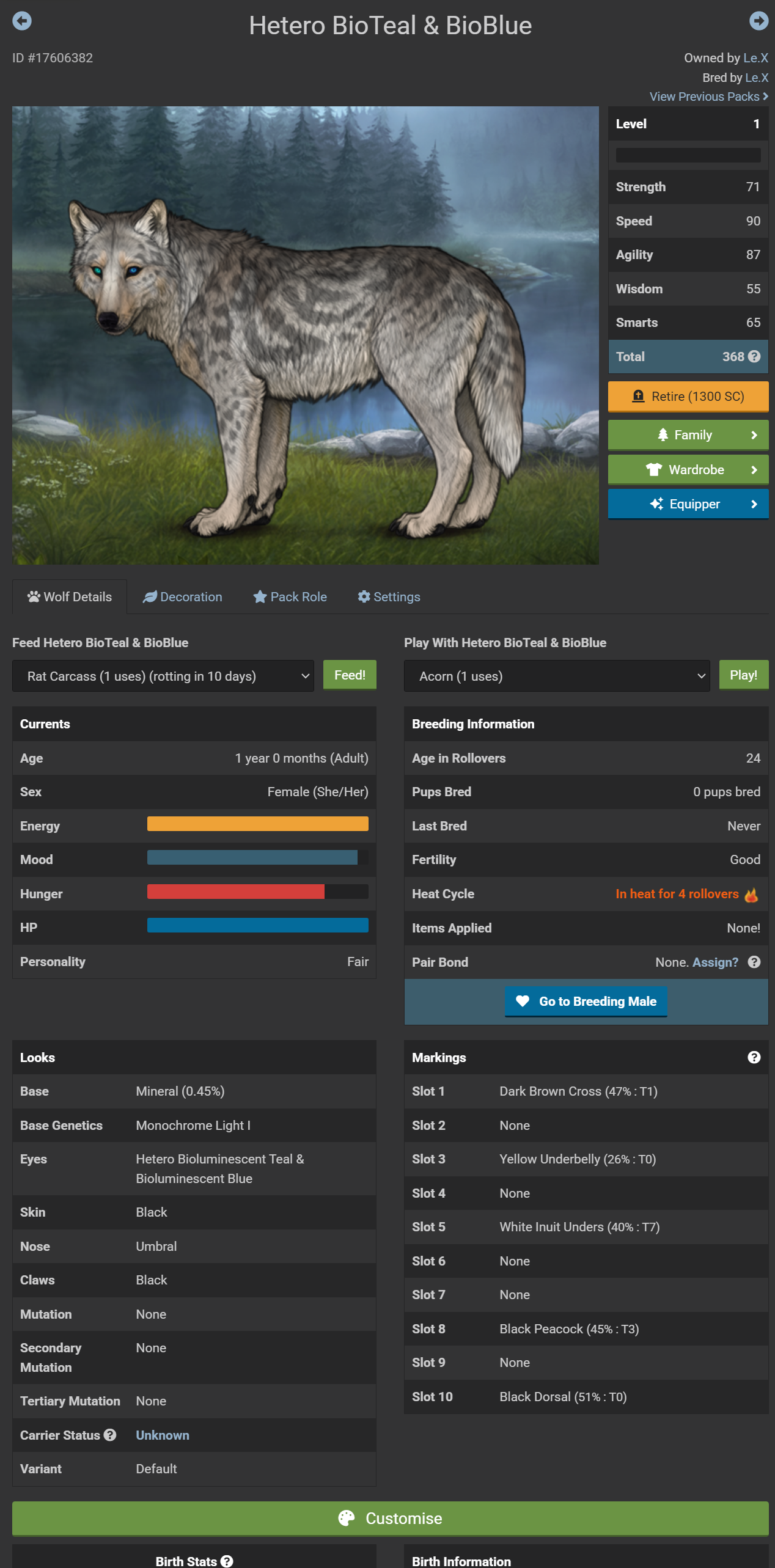775x1568 pixels.
Task: Click 'Hetero BioTeal & BioBlue' page title
Action: click(390, 26)
